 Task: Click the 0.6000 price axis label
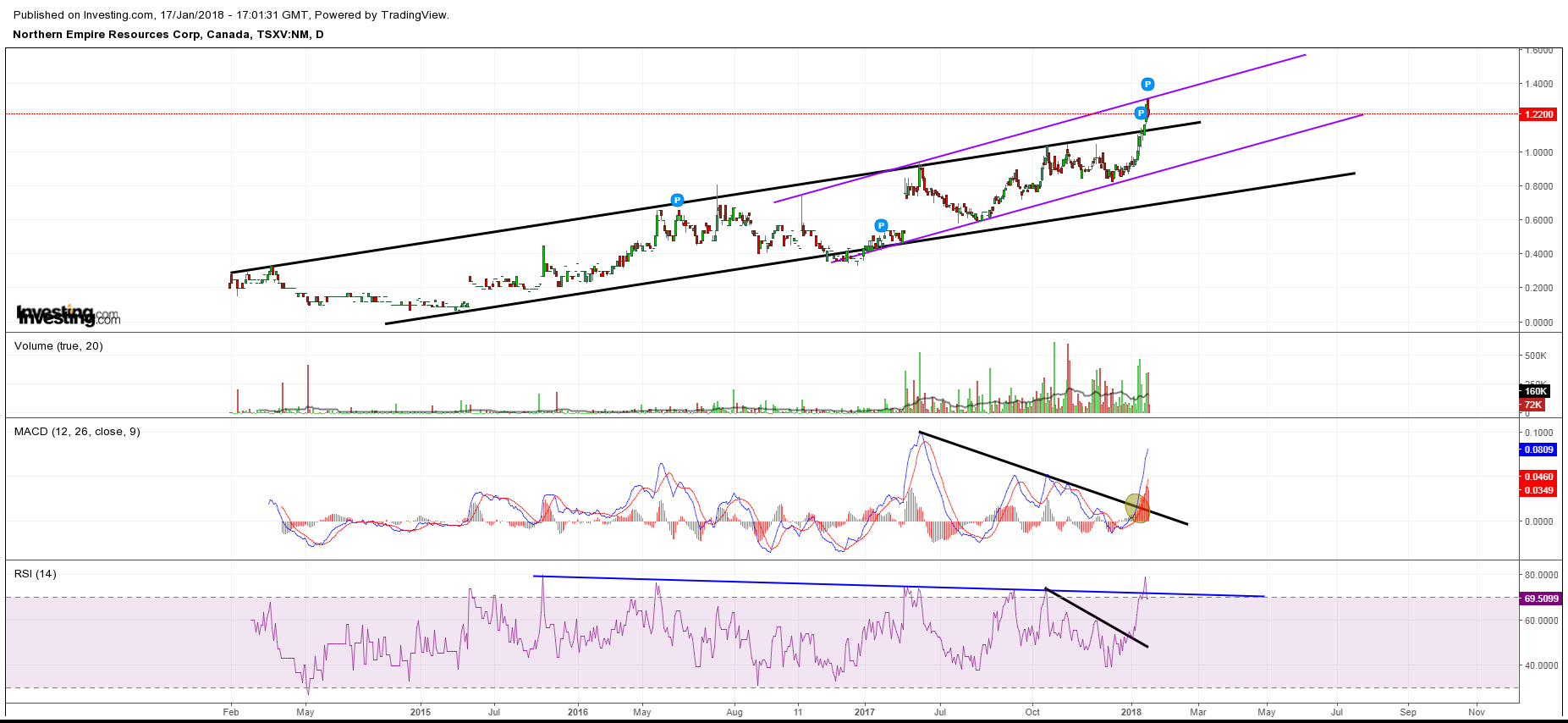coord(1539,220)
